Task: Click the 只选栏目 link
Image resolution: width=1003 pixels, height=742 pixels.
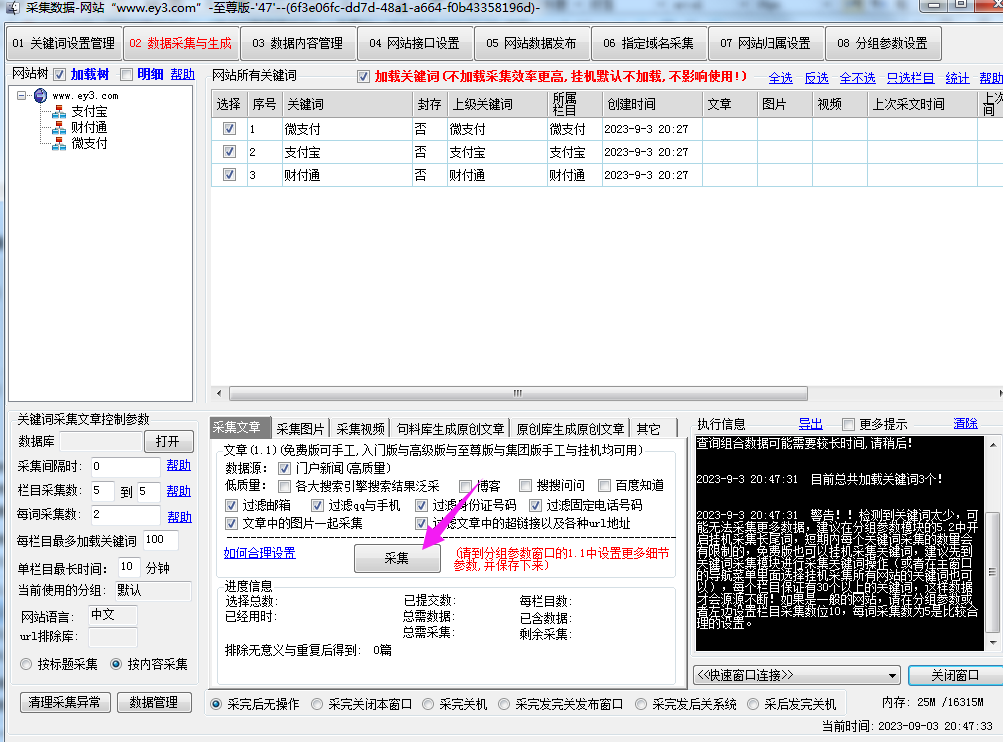Action: 910,78
